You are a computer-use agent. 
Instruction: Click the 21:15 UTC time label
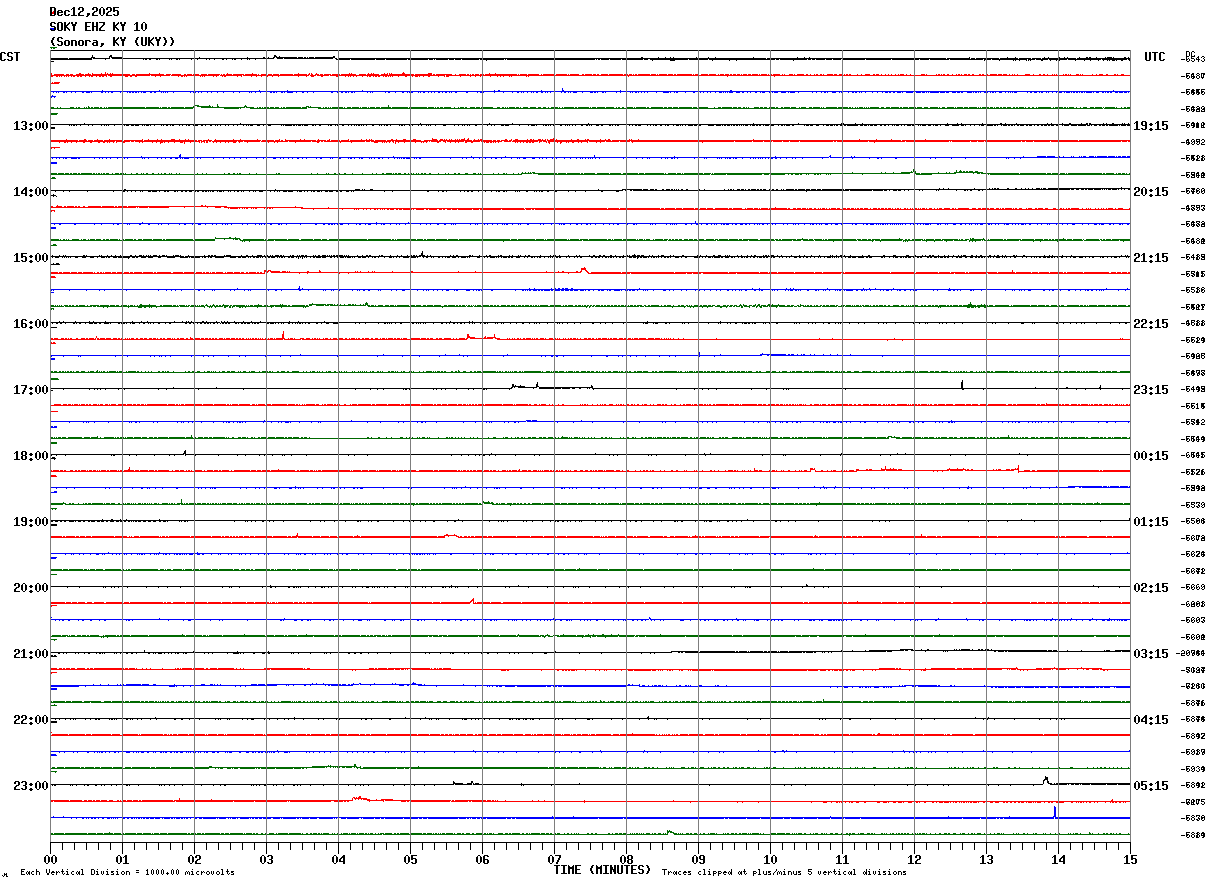pyautogui.click(x=1151, y=258)
